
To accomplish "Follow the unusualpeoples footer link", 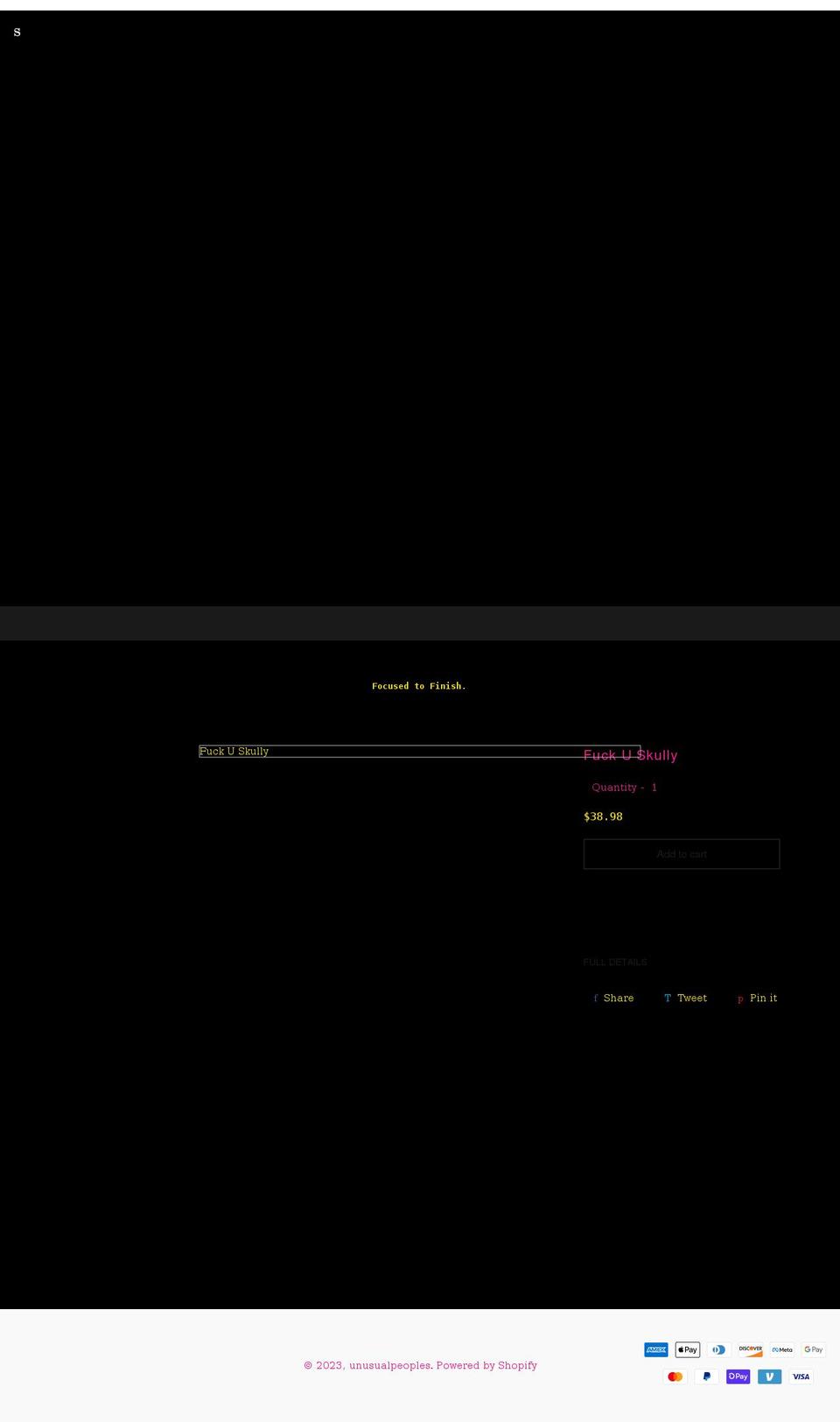I will 390,1365.
